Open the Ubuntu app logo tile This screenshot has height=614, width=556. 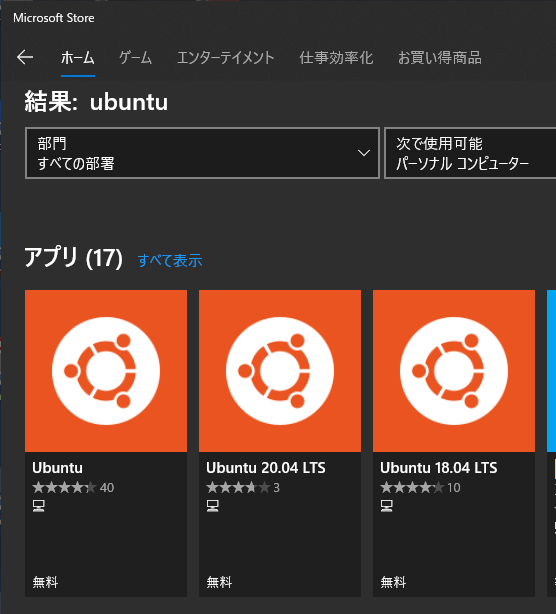pos(106,371)
